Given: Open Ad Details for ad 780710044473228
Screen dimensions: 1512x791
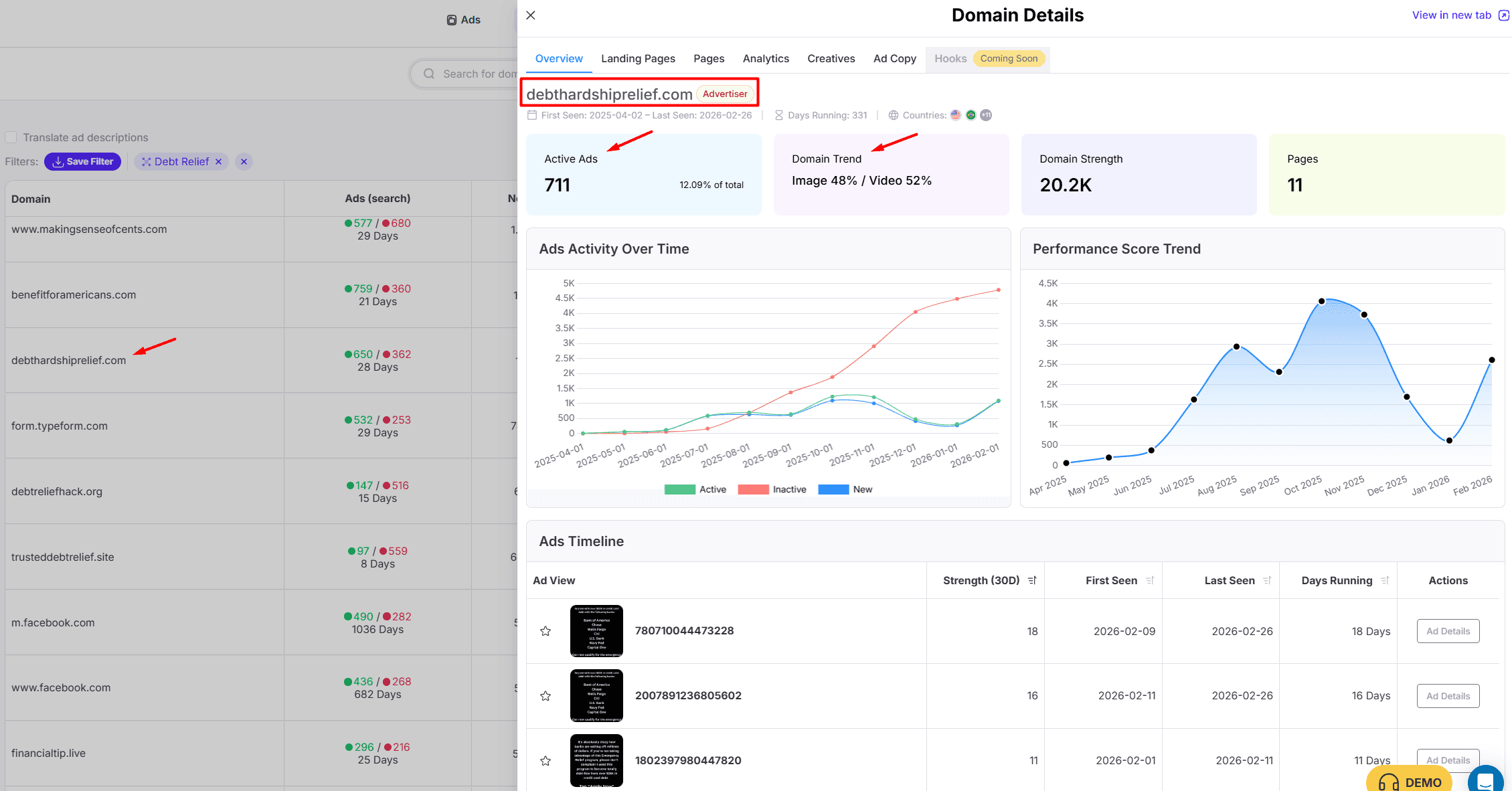Looking at the screenshot, I should coord(1448,631).
